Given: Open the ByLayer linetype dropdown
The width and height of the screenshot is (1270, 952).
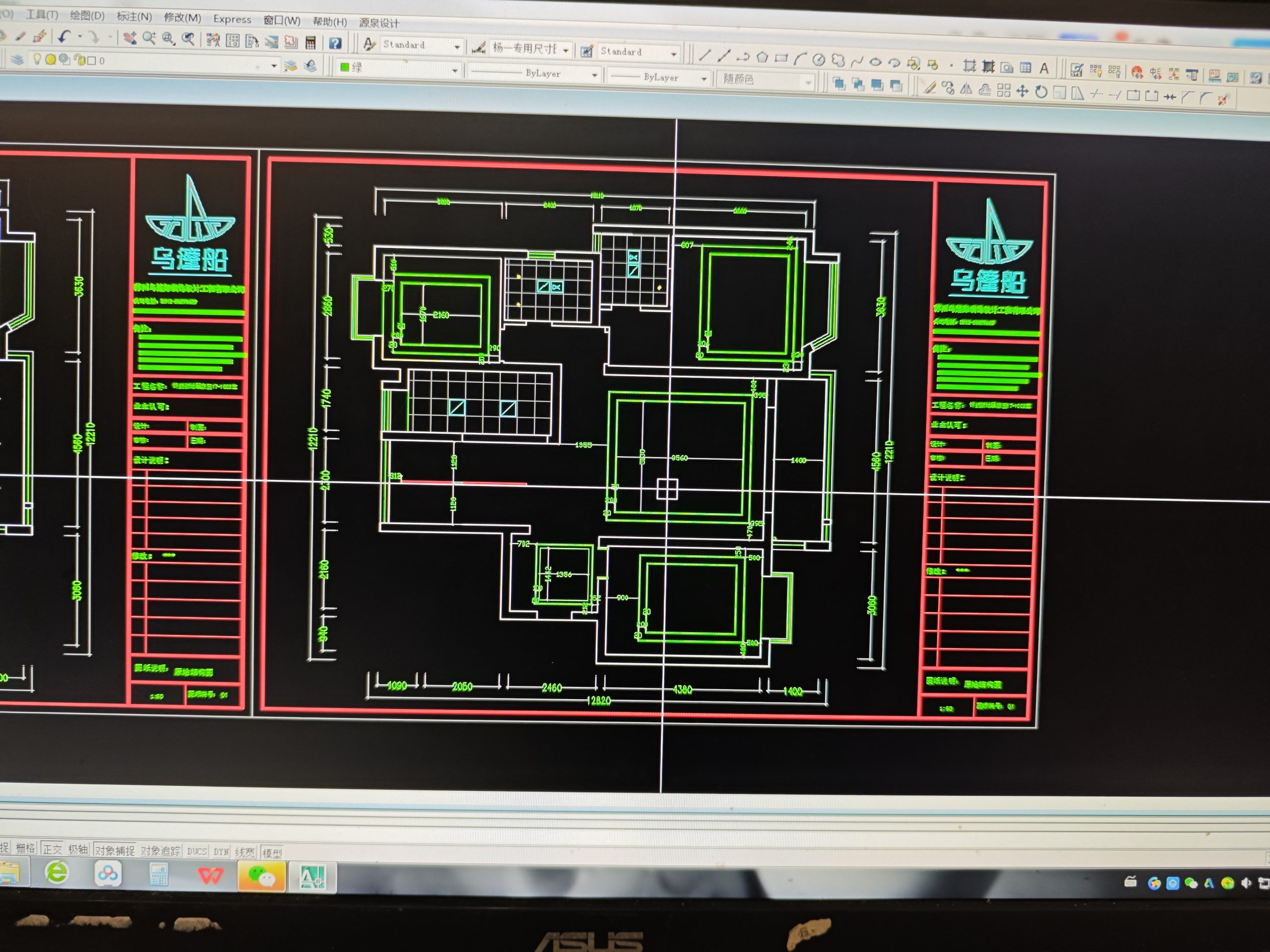Looking at the screenshot, I should click(594, 75).
